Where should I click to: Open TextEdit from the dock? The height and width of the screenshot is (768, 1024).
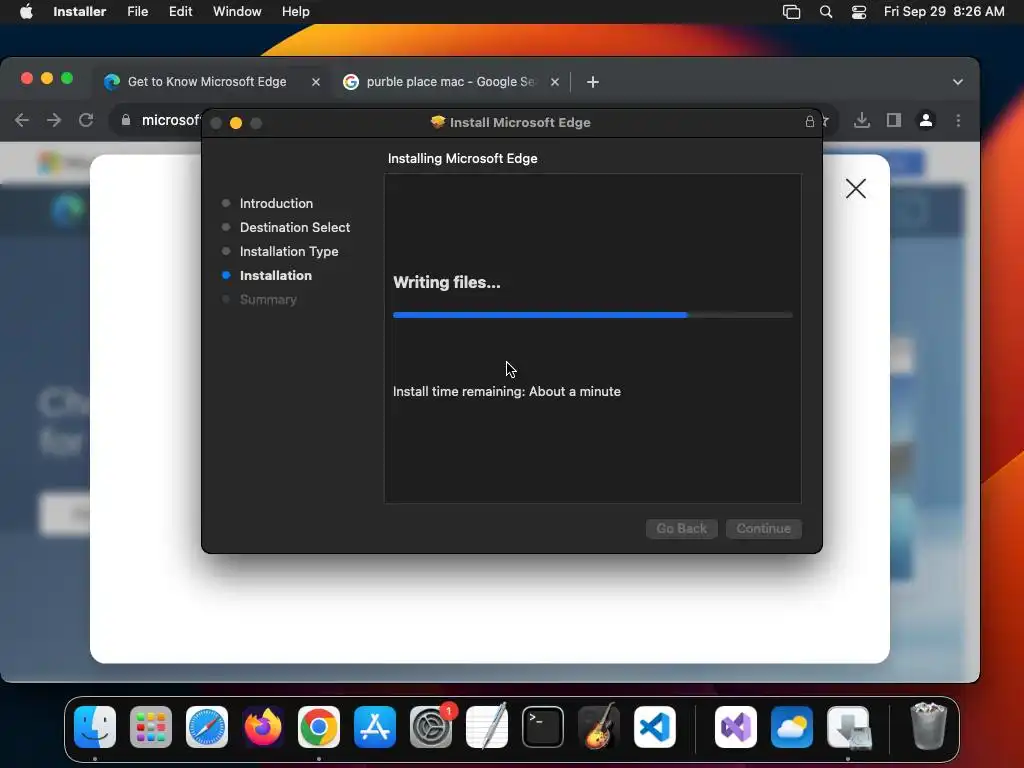tap(487, 727)
